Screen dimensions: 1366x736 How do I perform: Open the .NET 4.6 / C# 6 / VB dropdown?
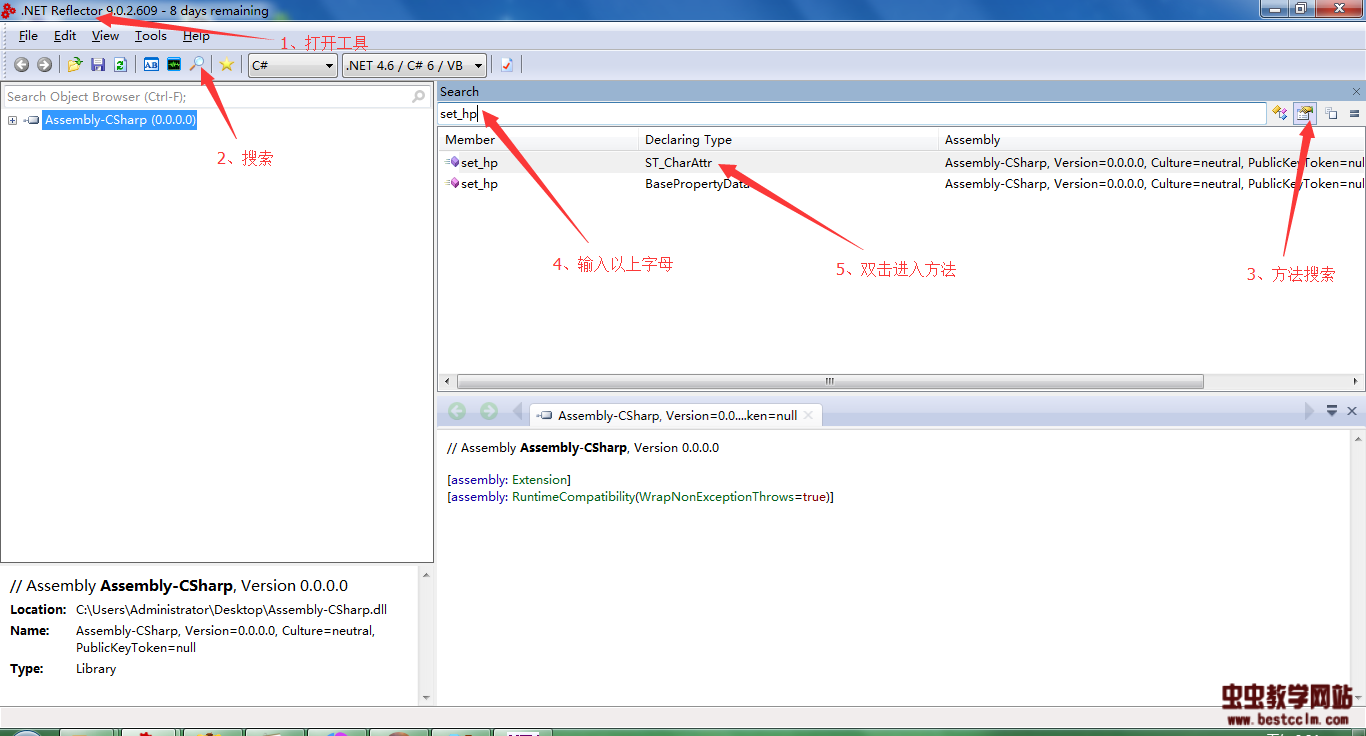tap(414, 66)
